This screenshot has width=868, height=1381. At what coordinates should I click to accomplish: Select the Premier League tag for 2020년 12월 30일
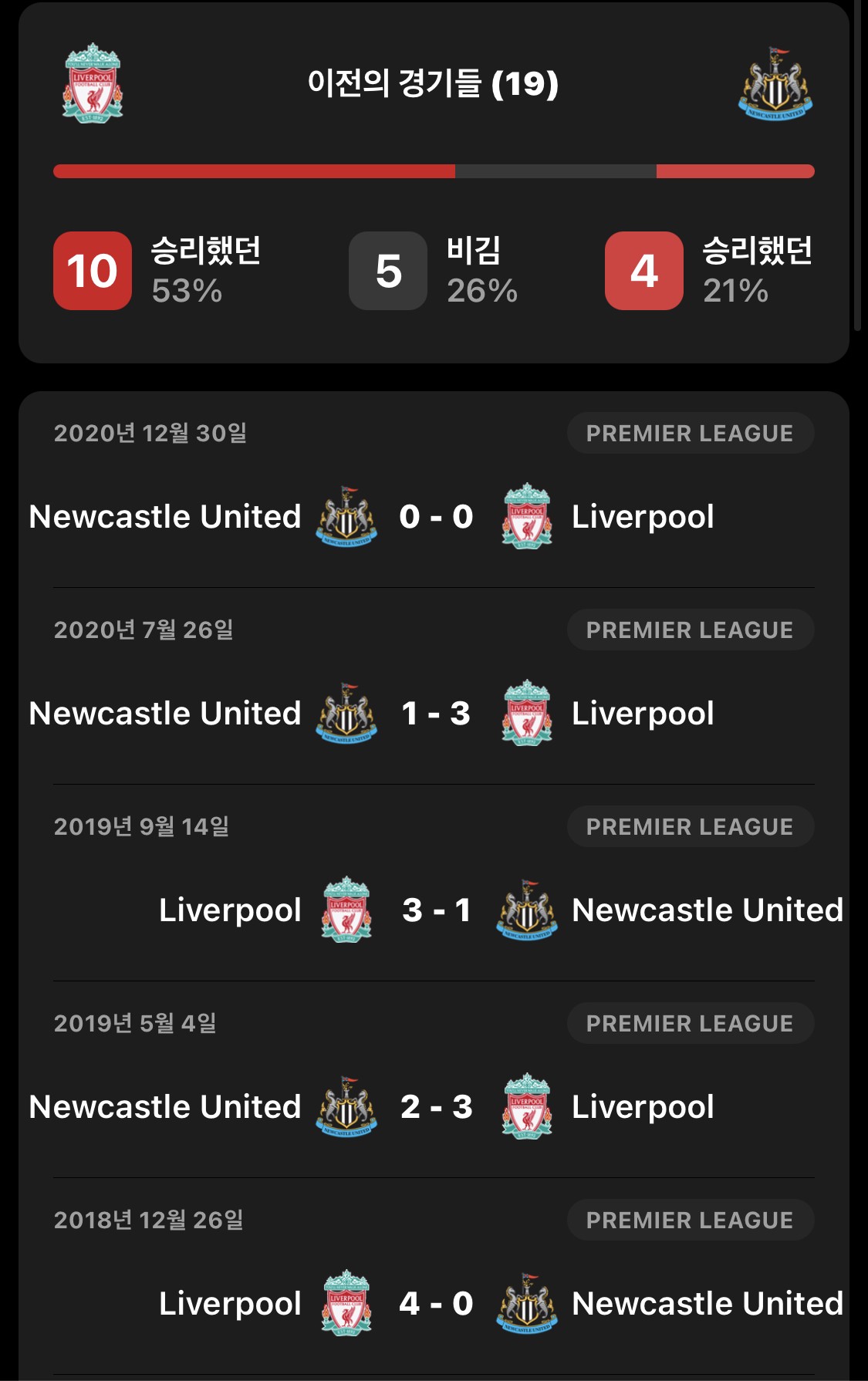click(691, 433)
